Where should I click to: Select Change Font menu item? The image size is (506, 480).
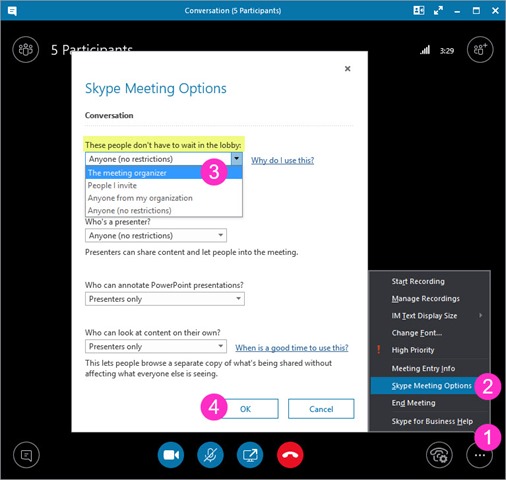430,333
